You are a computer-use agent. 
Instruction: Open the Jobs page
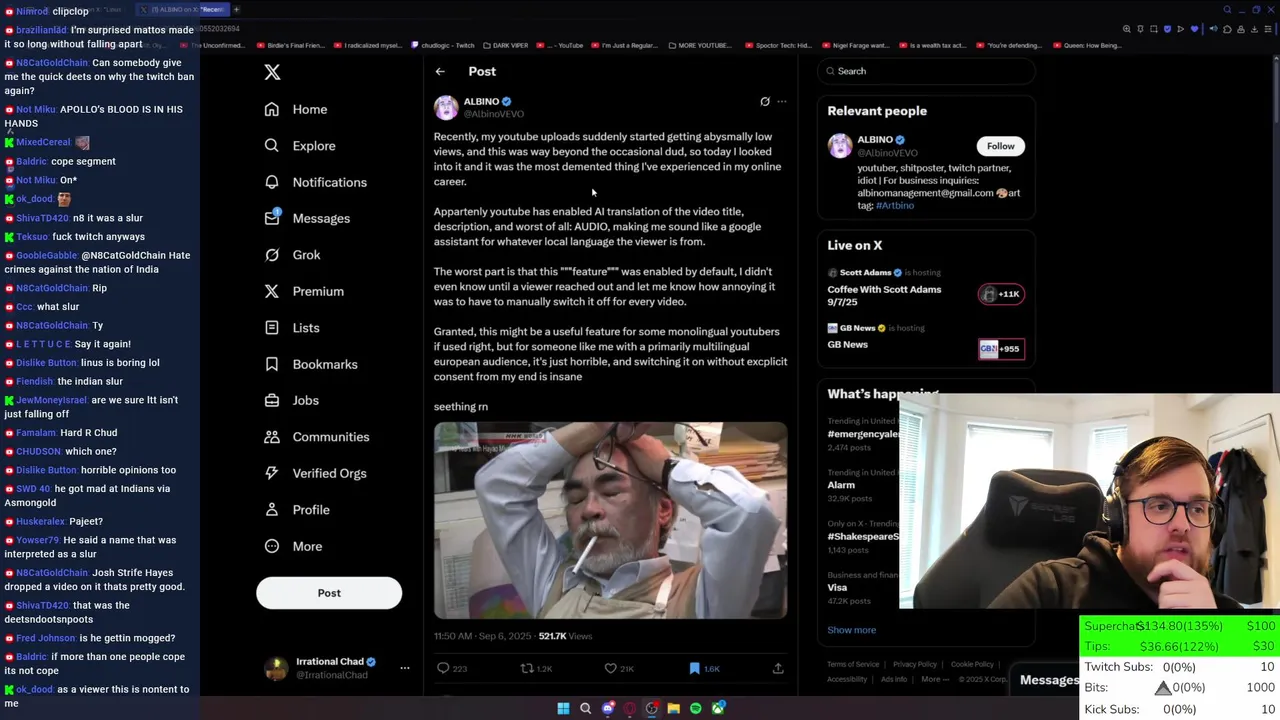point(291,400)
